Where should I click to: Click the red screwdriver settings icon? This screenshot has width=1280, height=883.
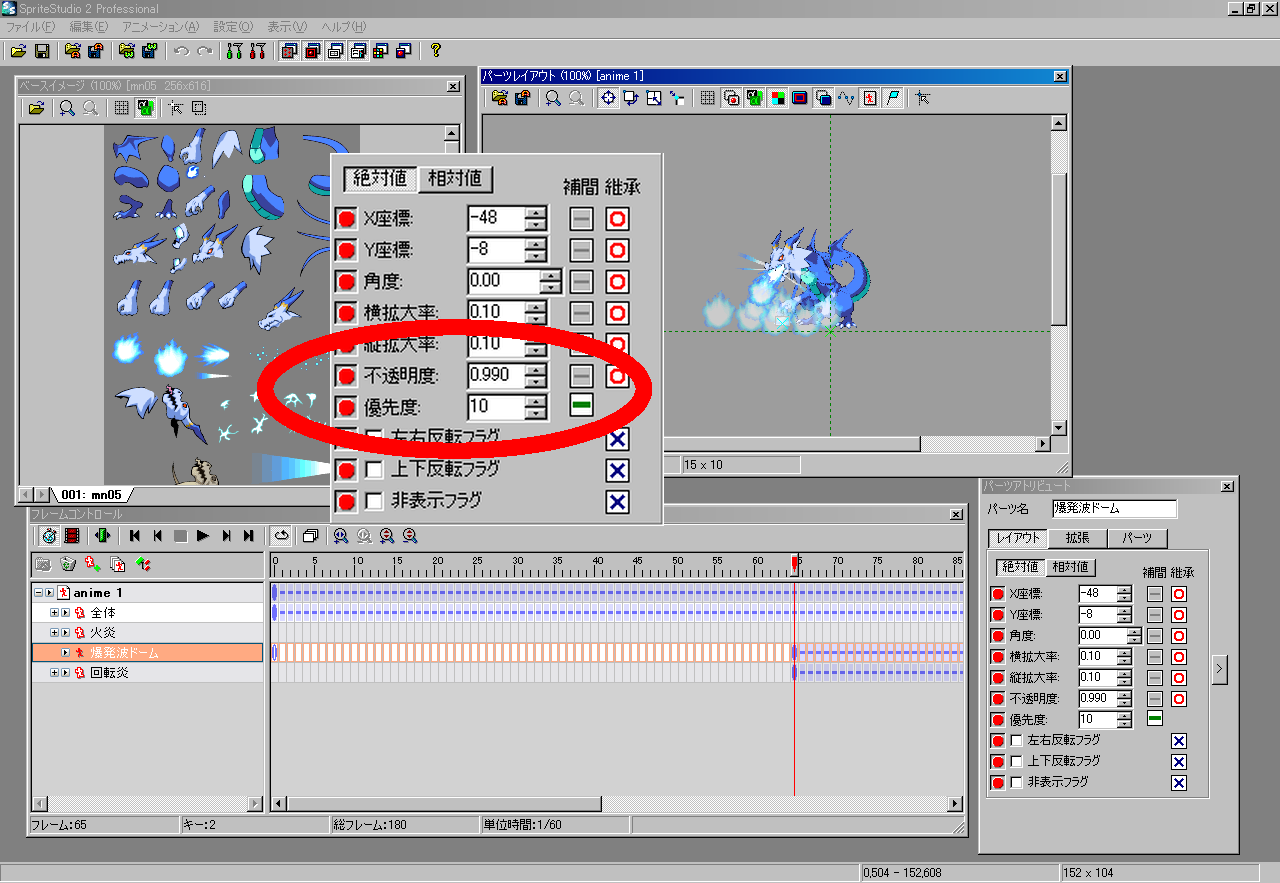tap(257, 50)
